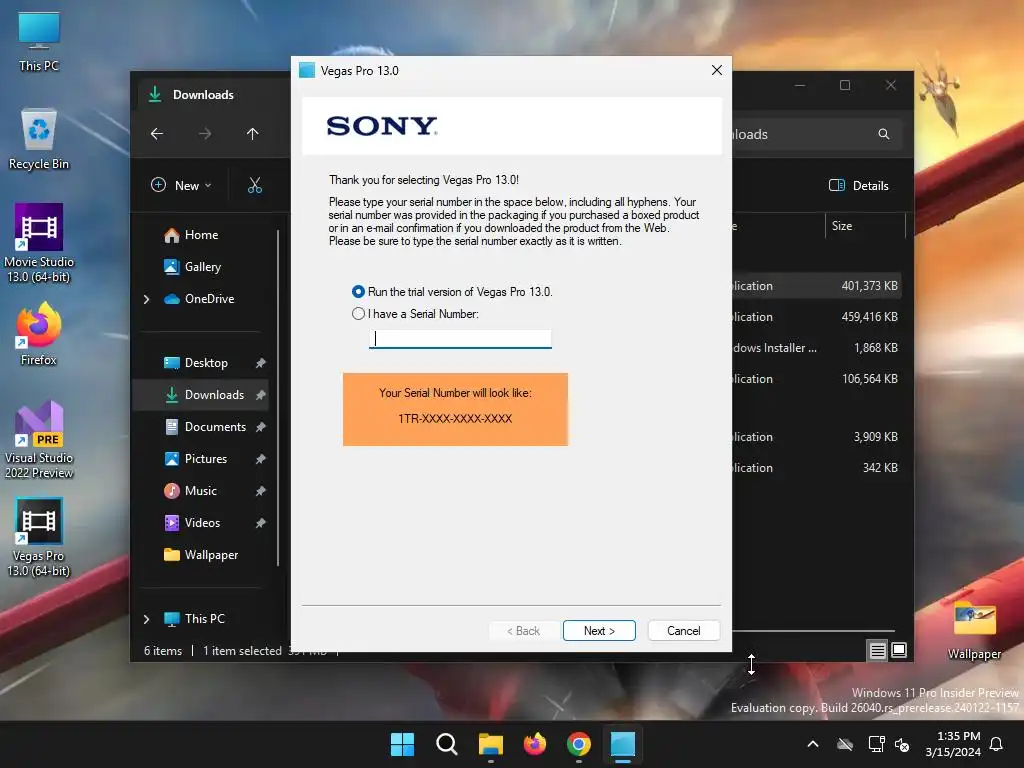Viewport: 1024px width, 768px height.
Task: Select the 459,416 KB file row
Action: [816, 317]
